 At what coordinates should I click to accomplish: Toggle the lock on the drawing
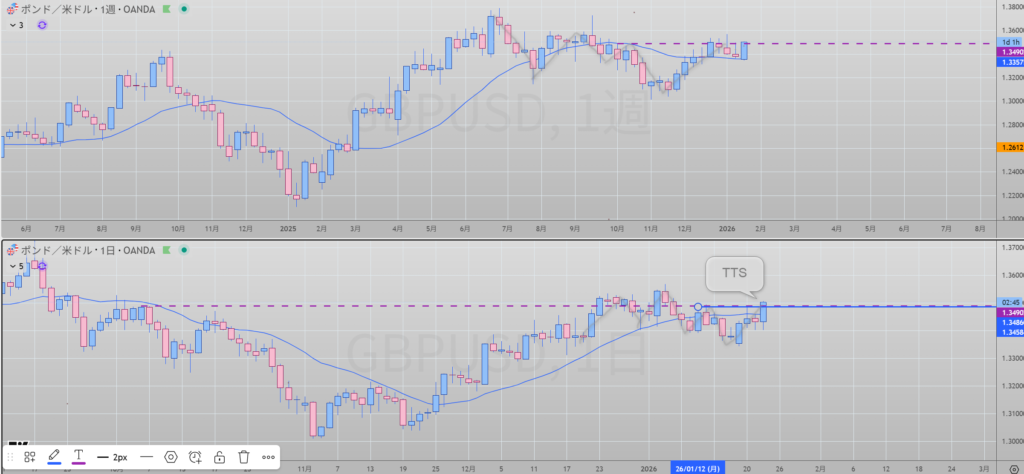[x=219, y=457]
